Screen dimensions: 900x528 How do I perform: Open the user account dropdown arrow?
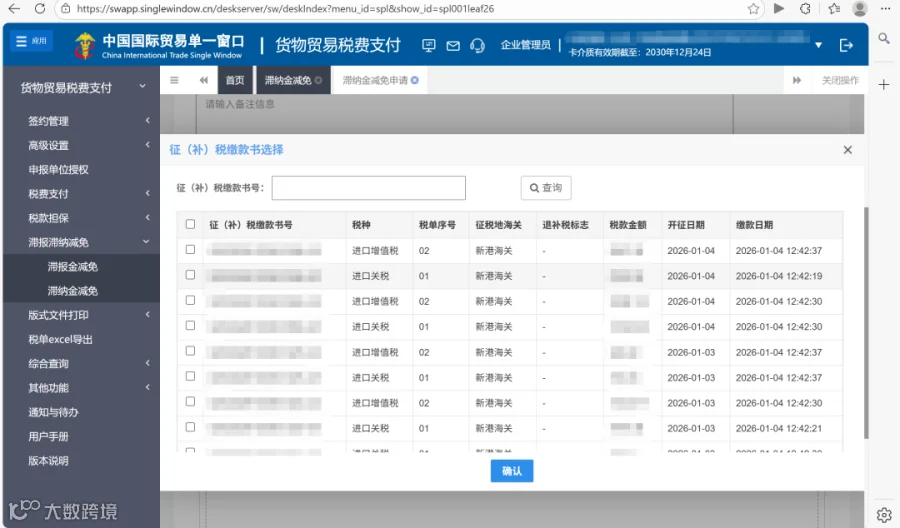818,45
